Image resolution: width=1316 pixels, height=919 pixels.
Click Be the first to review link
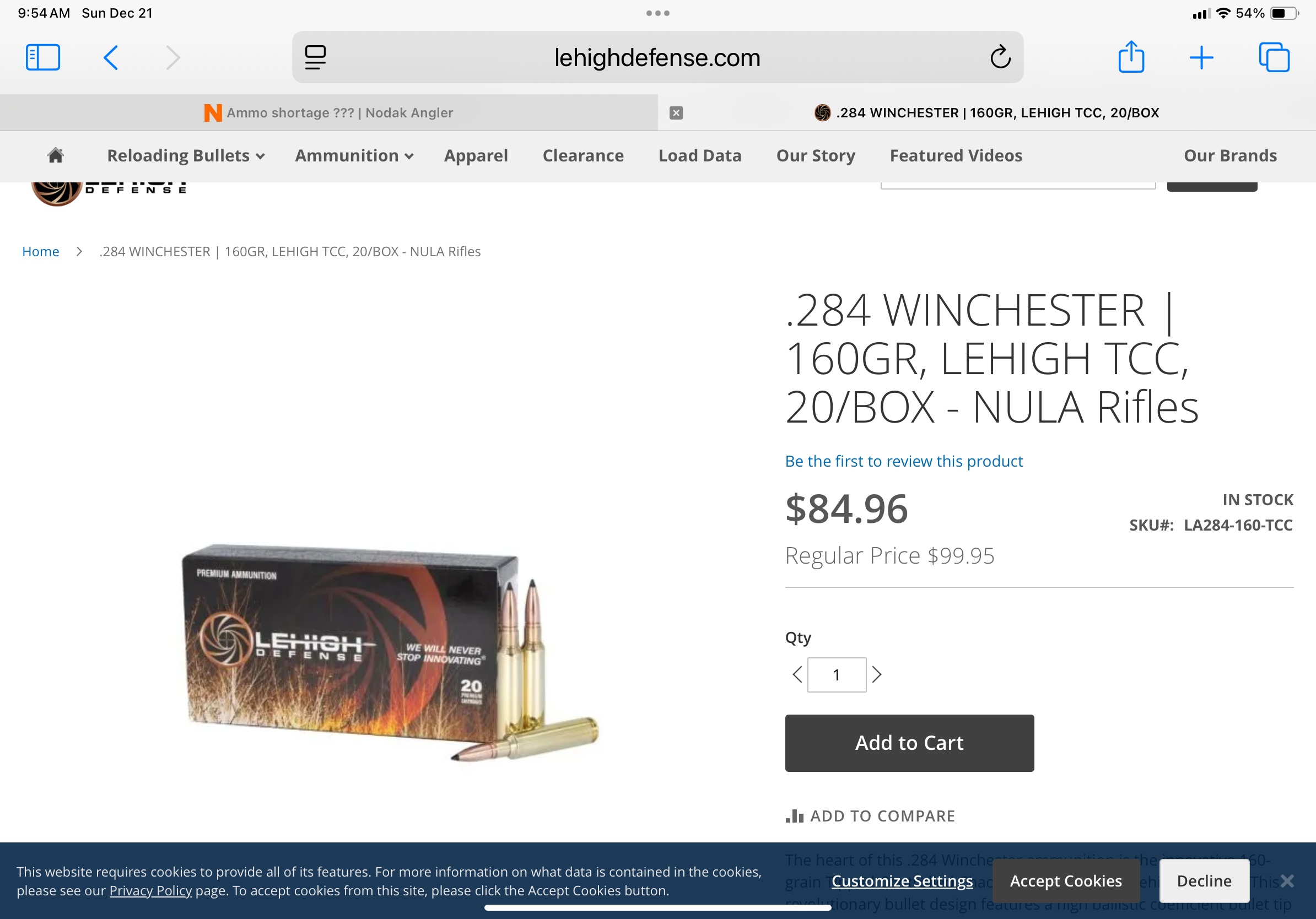click(904, 461)
